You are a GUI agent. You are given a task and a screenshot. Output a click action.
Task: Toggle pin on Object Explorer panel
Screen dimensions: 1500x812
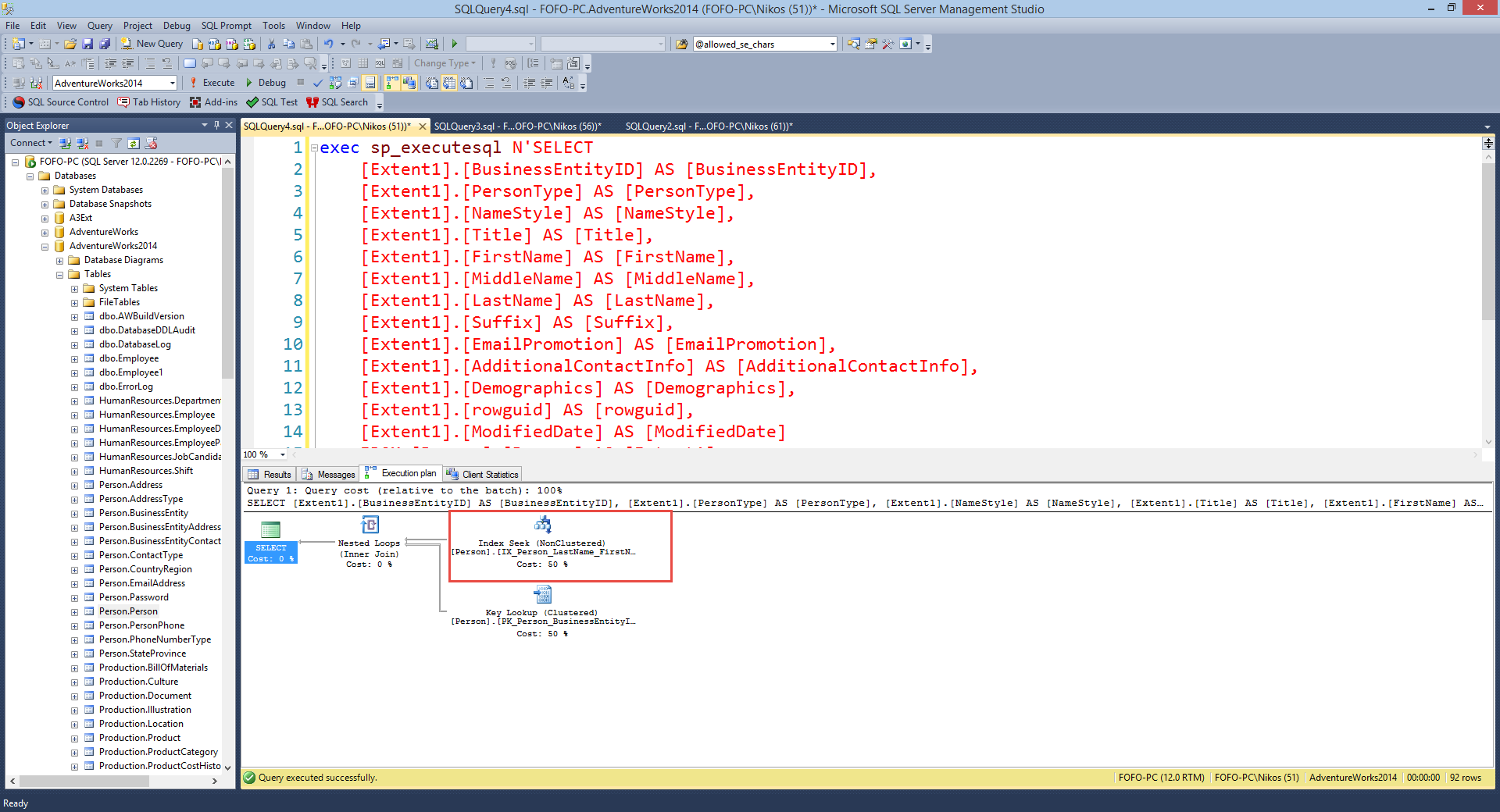tap(216, 125)
